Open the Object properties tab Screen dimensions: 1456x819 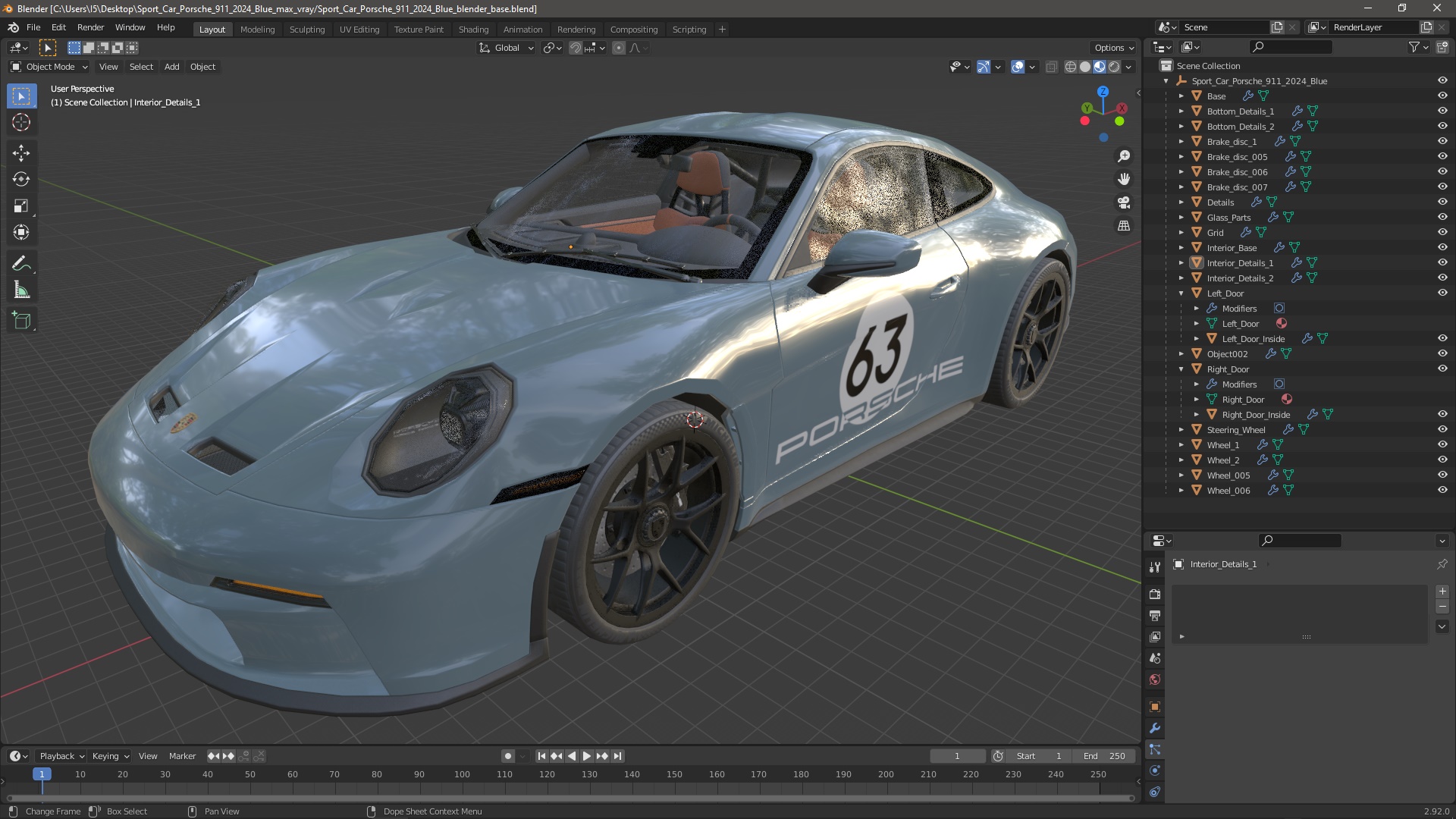[1155, 707]
